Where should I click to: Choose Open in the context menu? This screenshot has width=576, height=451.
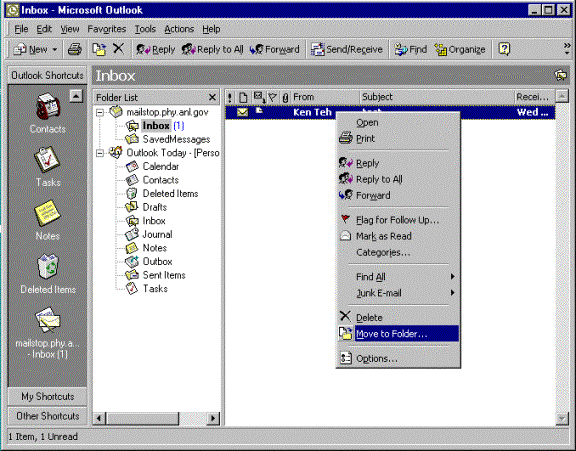point(398,122)
